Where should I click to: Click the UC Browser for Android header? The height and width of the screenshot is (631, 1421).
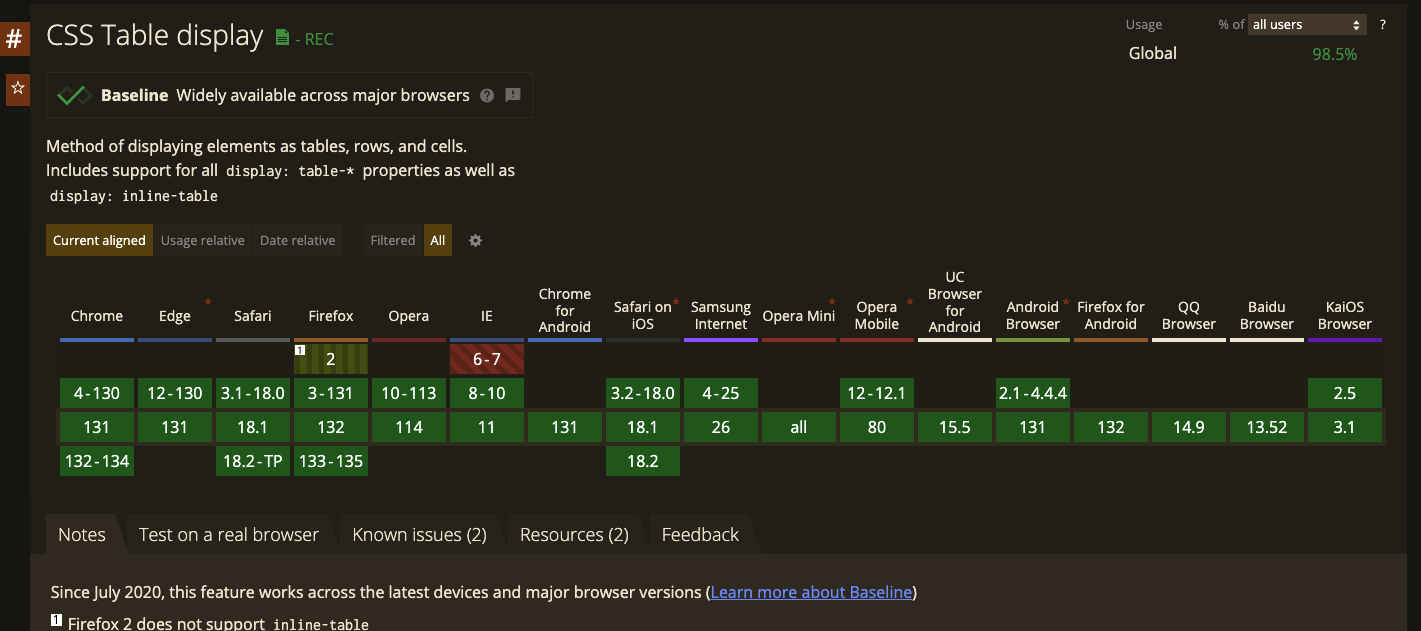tap(955, 303)
